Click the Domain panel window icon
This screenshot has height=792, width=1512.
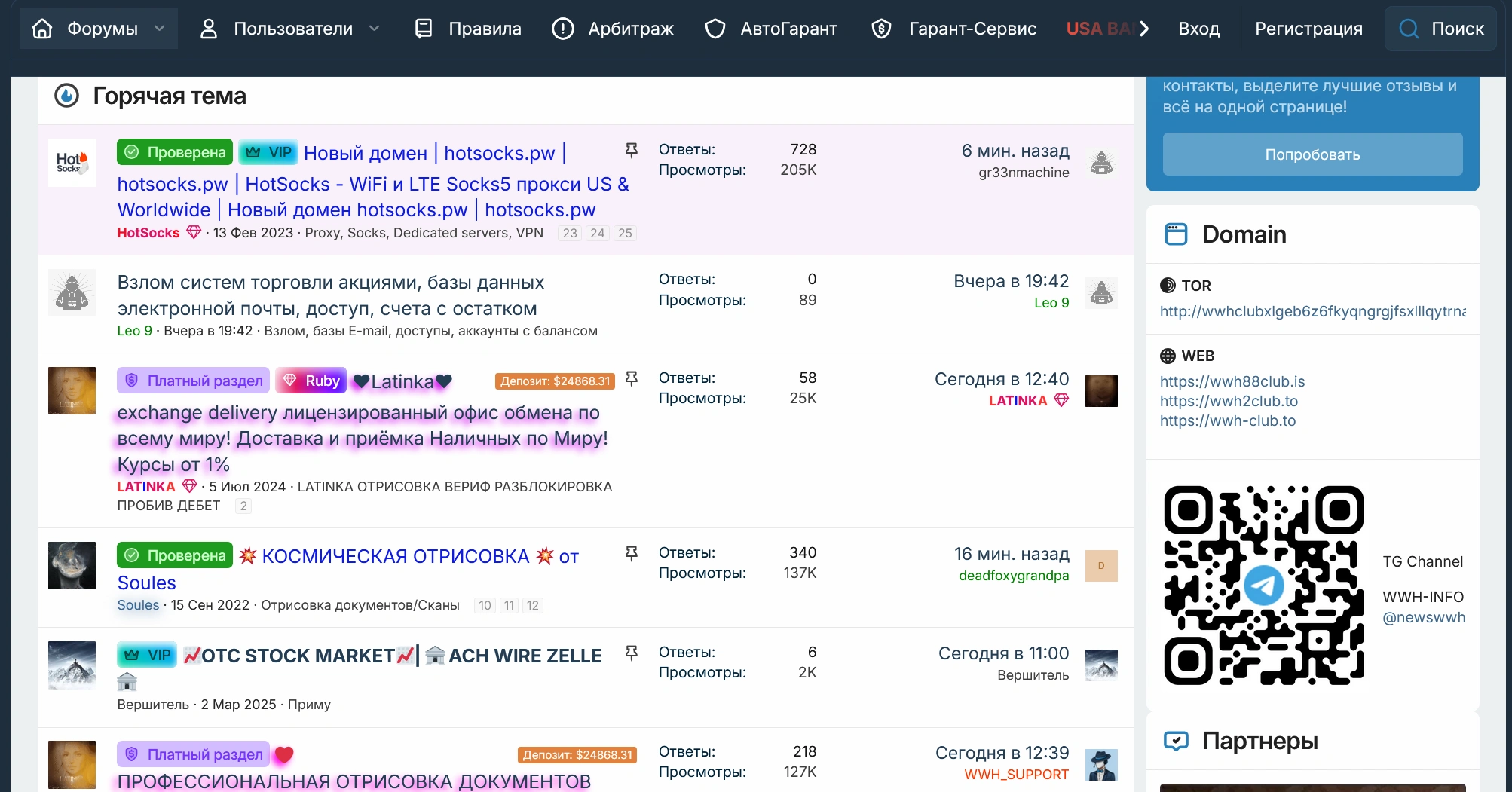tap(1176, 234)
